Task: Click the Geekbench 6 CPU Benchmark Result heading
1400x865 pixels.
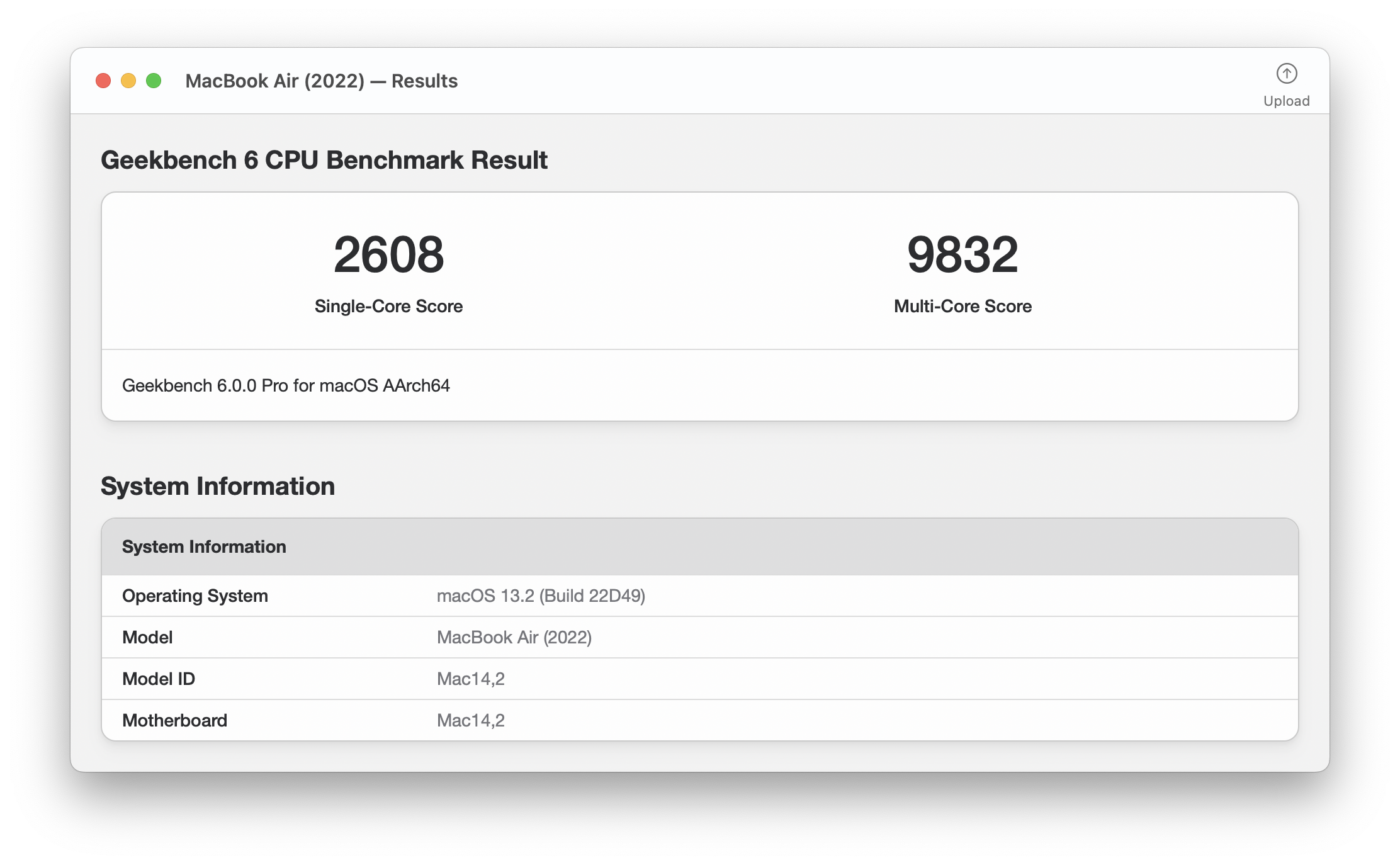Action: (324, 161)
